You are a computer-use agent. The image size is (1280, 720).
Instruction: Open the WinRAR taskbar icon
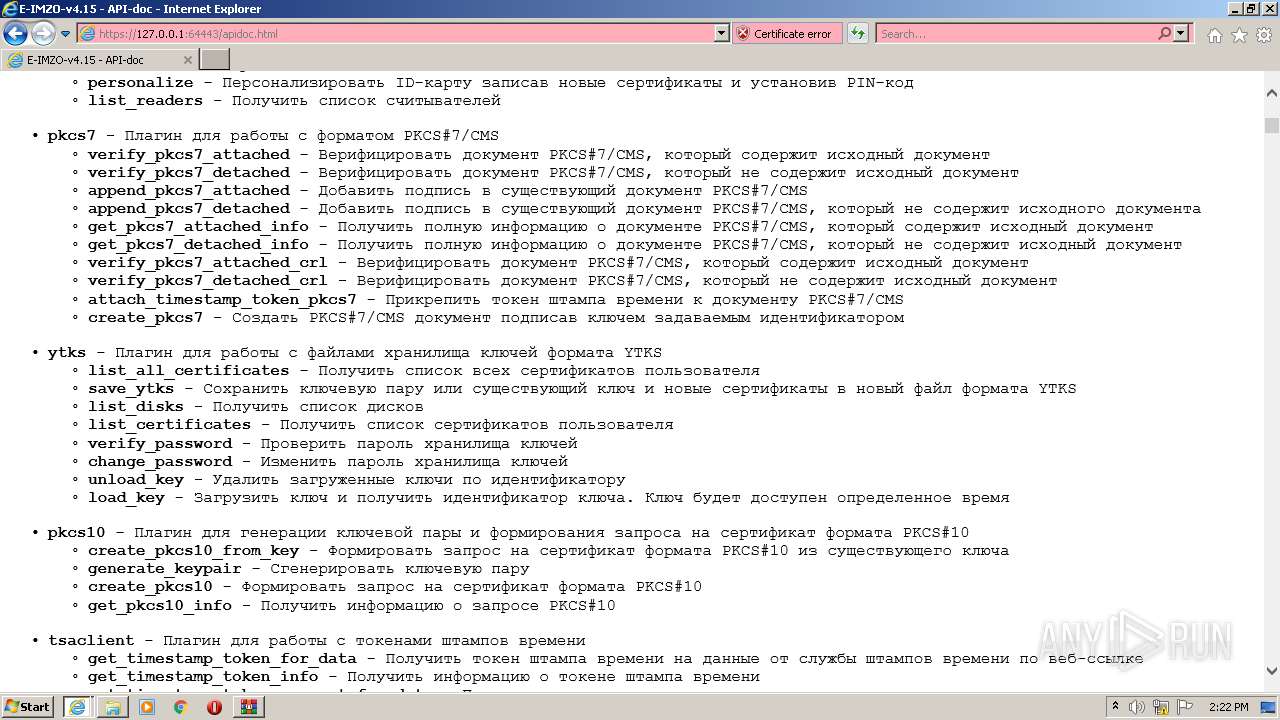[x=249, y=706]
